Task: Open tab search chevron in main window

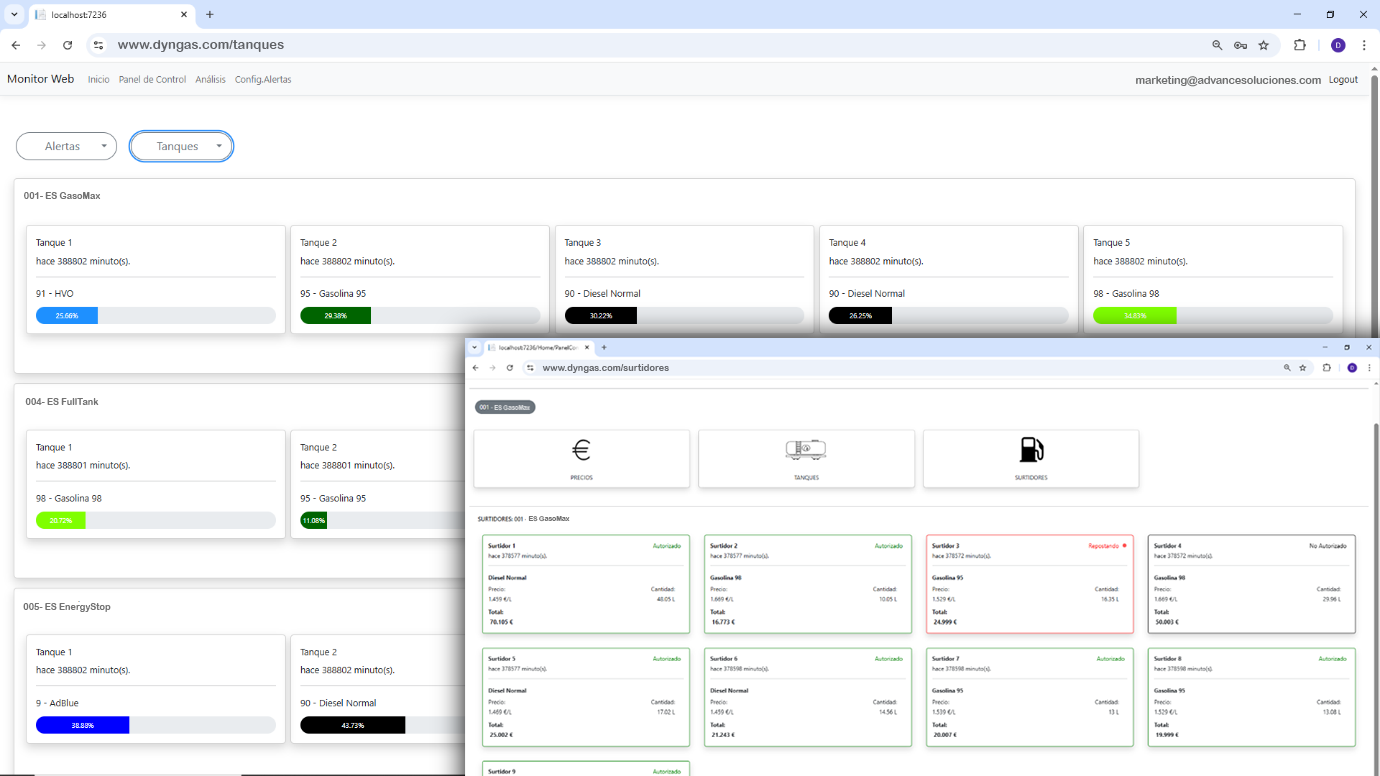Action: tap(14, 15)
